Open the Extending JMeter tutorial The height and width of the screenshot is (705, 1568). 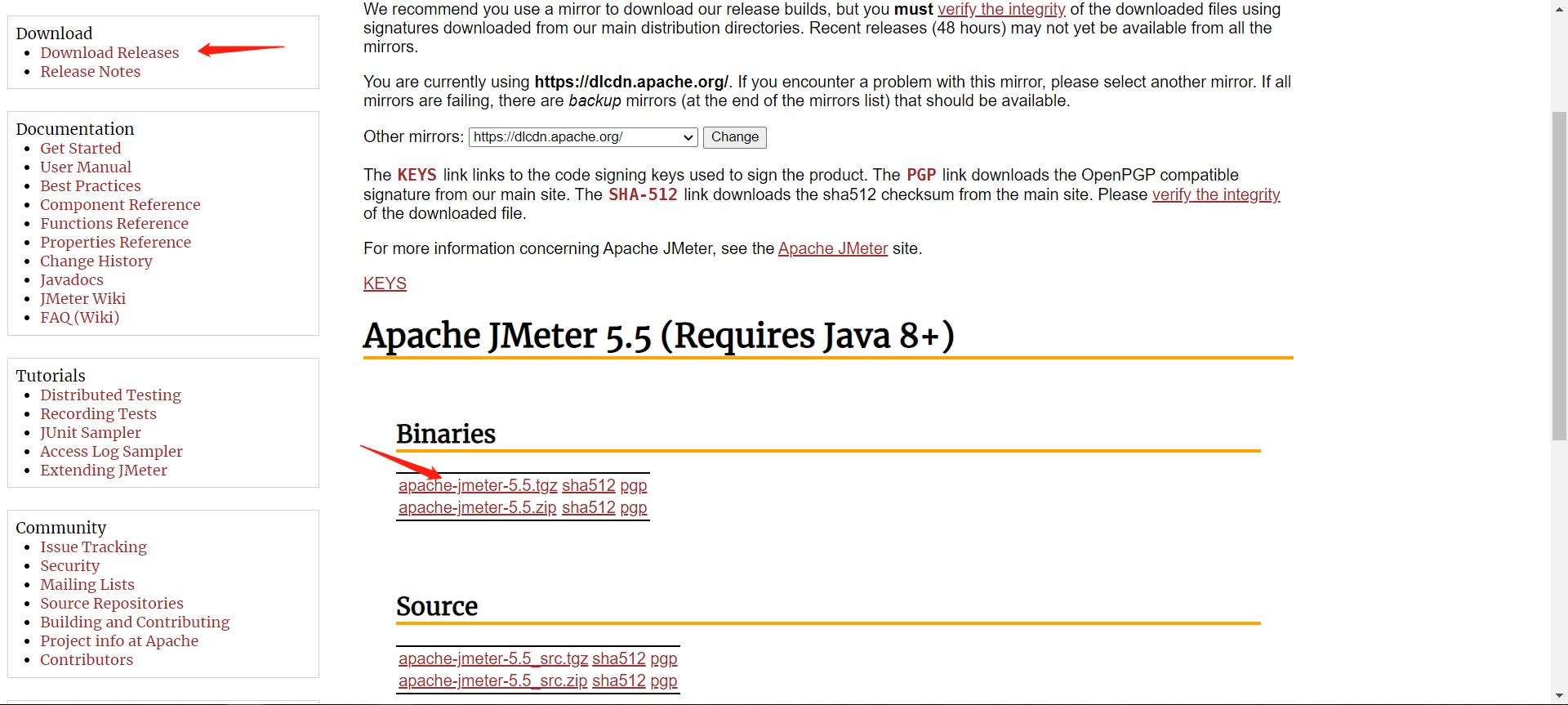click(x=104, y=471)
